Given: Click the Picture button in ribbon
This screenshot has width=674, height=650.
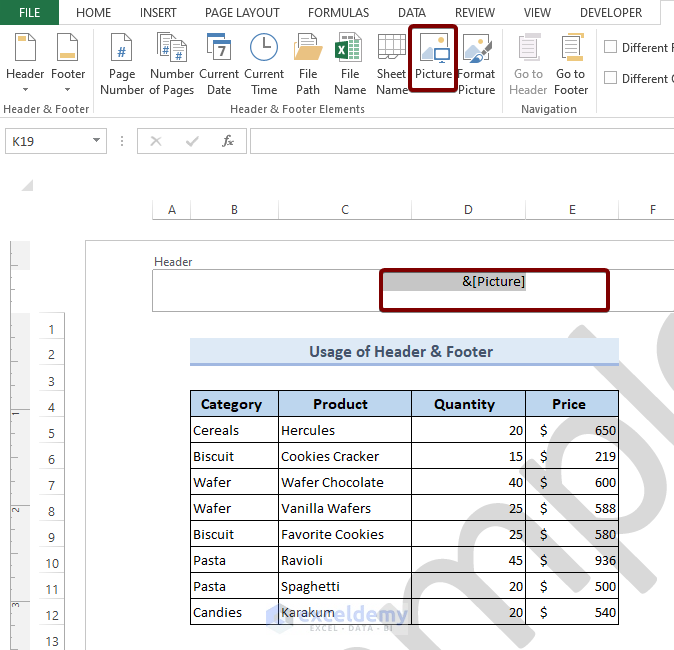Looking at the screenshot, I should [x=433, y=58].
